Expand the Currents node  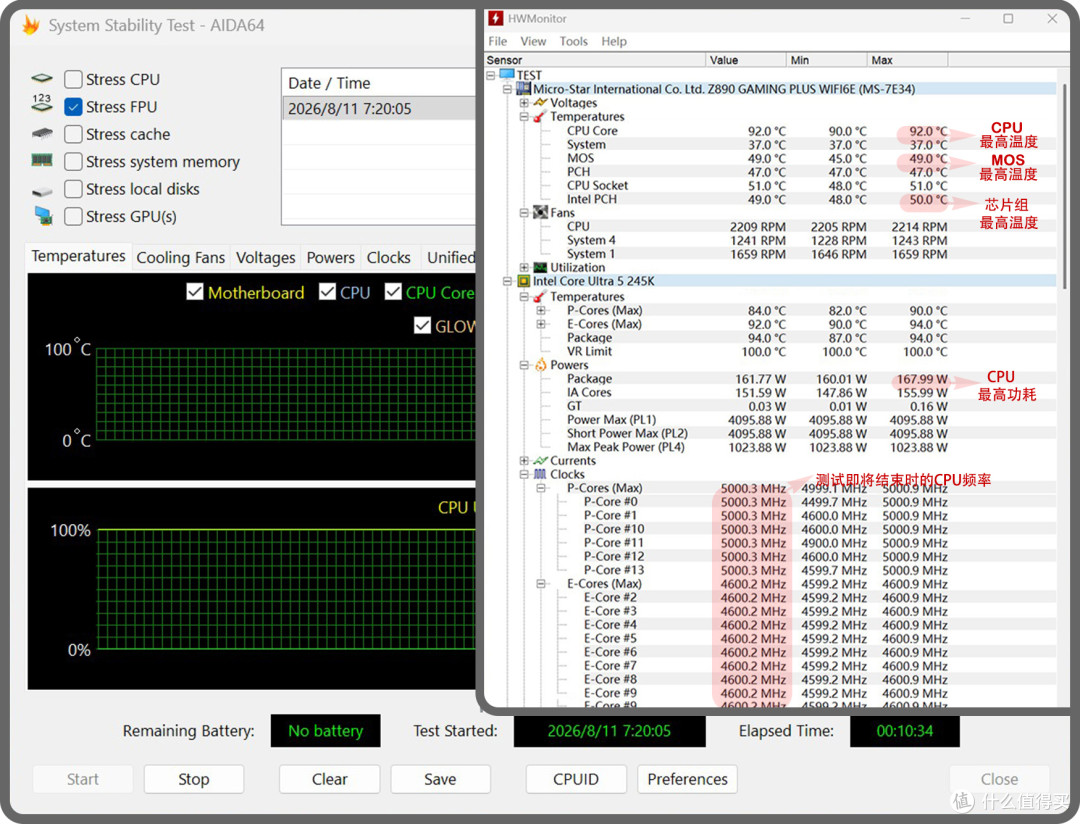coord(524,460)
